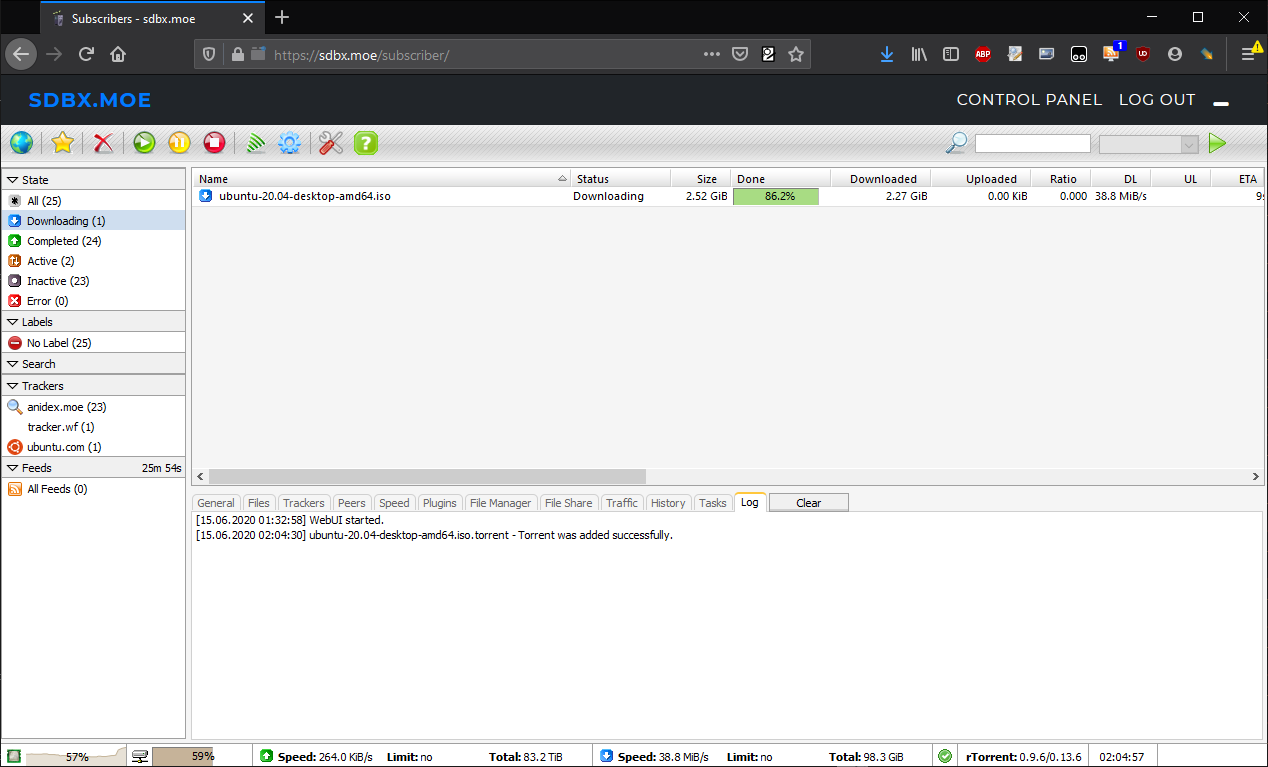Screen dimensions: 1268x767
Task: Open the Firefox Downloads arrow icon
Action: pyautogui.click(x=887, y=54)
